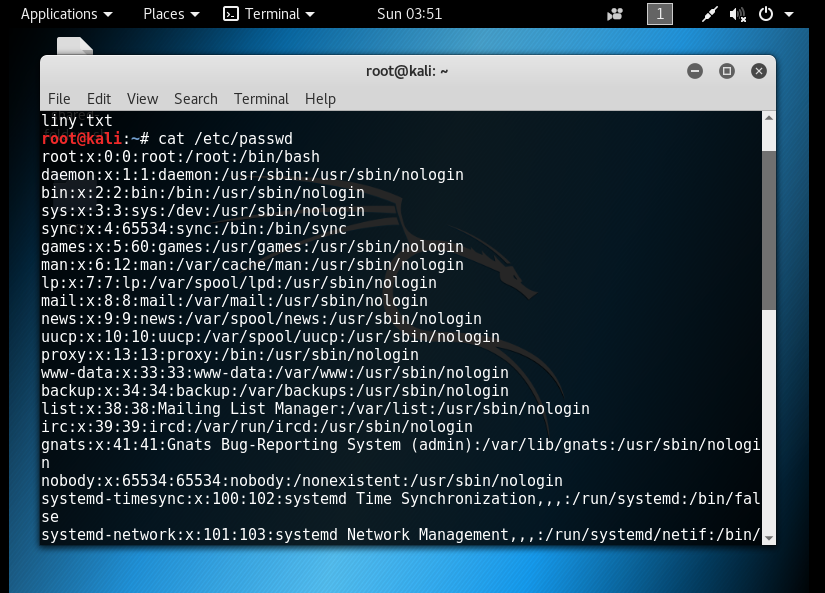Click the network connection icon
Screen dimensions: 825x593
point(709,14)
